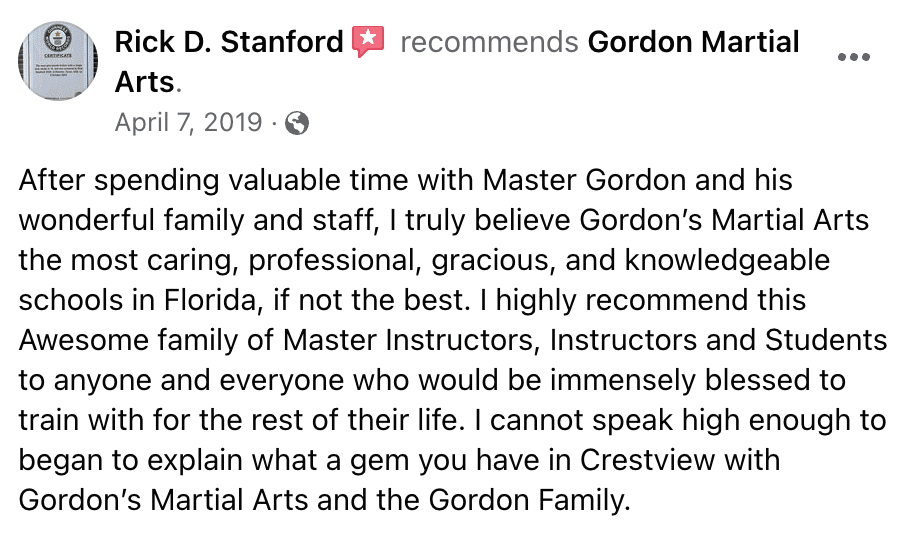Visit the Gordon Martial Arts page link

(x=693, y=43)
